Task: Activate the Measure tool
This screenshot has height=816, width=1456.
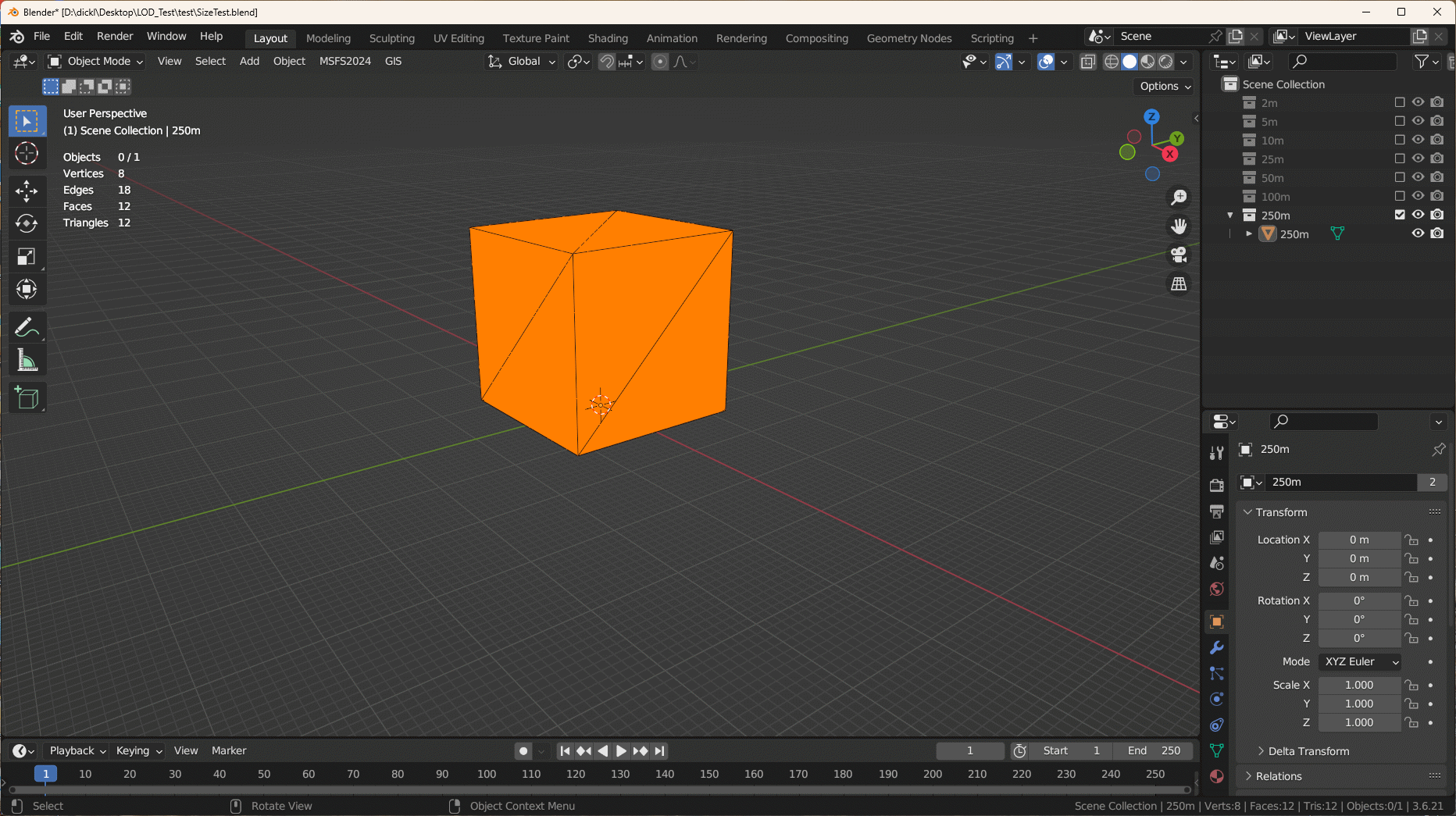Action: click(27, 361)
